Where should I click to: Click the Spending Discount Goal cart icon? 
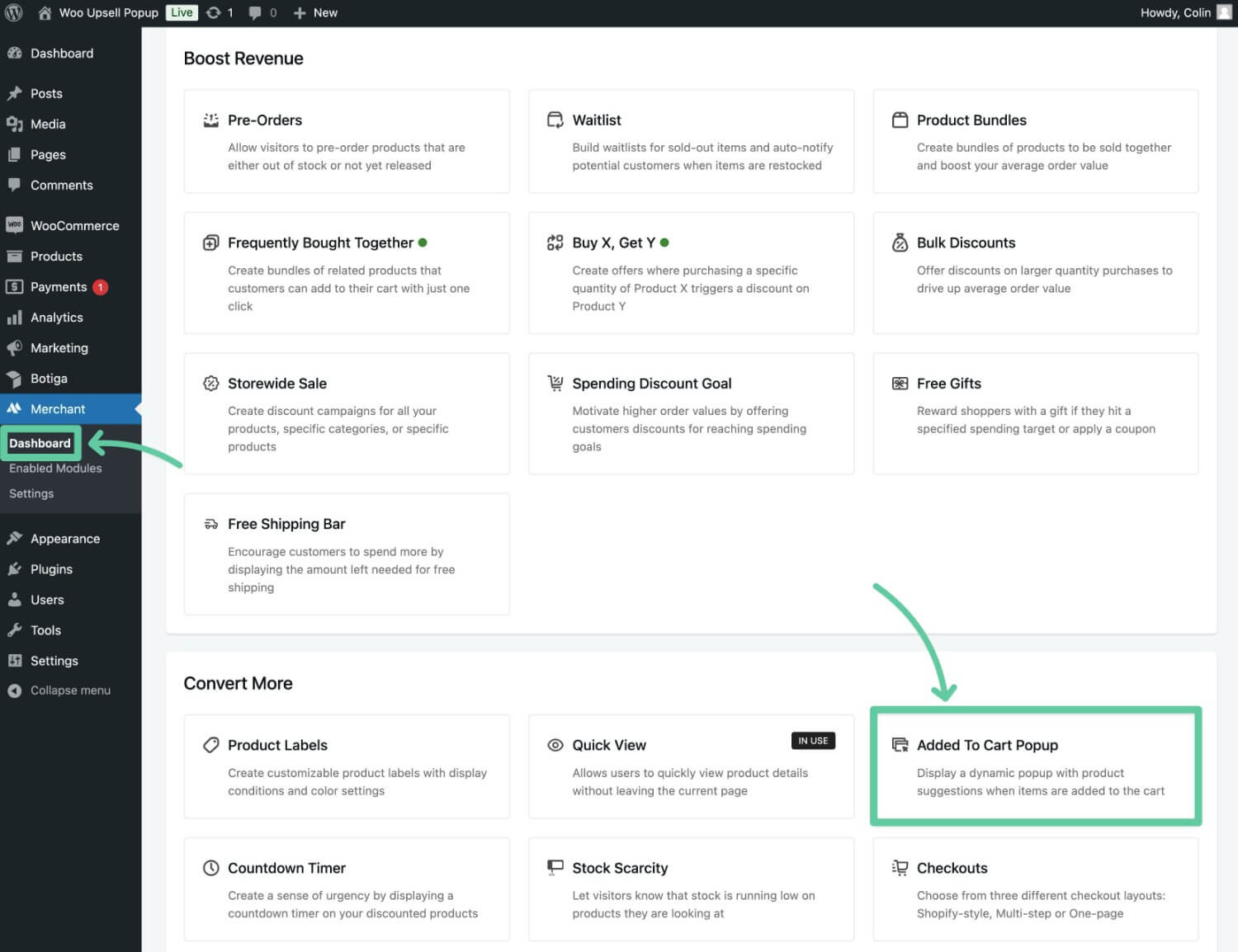[x=555, y=383]
